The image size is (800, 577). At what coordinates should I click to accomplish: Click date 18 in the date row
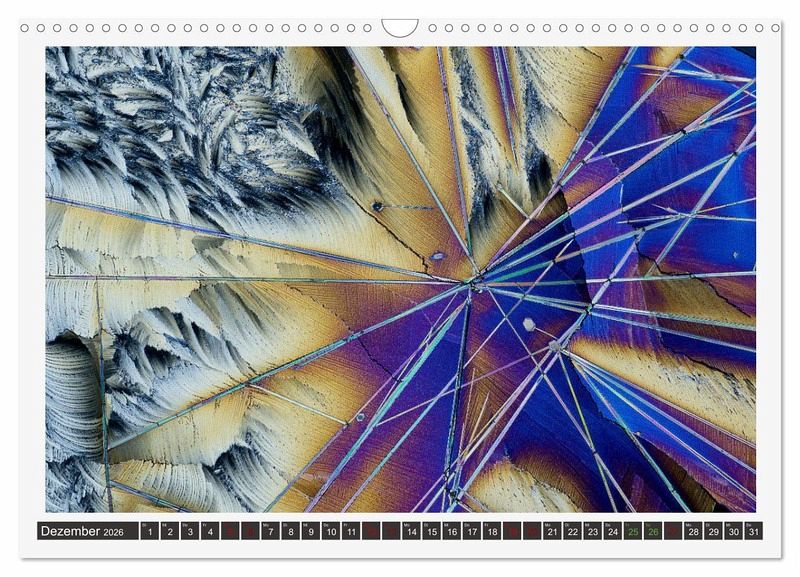491,532
